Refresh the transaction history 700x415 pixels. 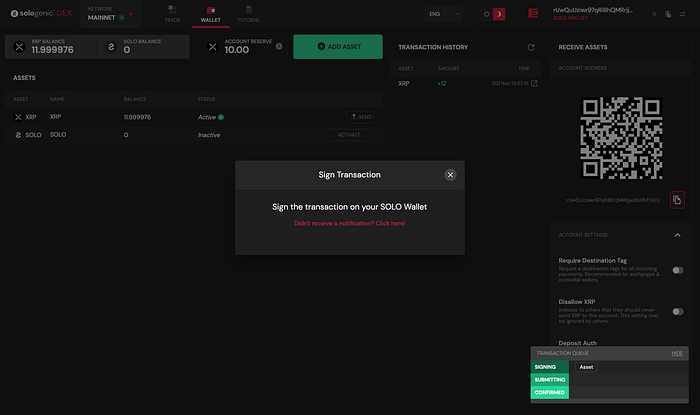pyautogui.click(x=531, y=47)
